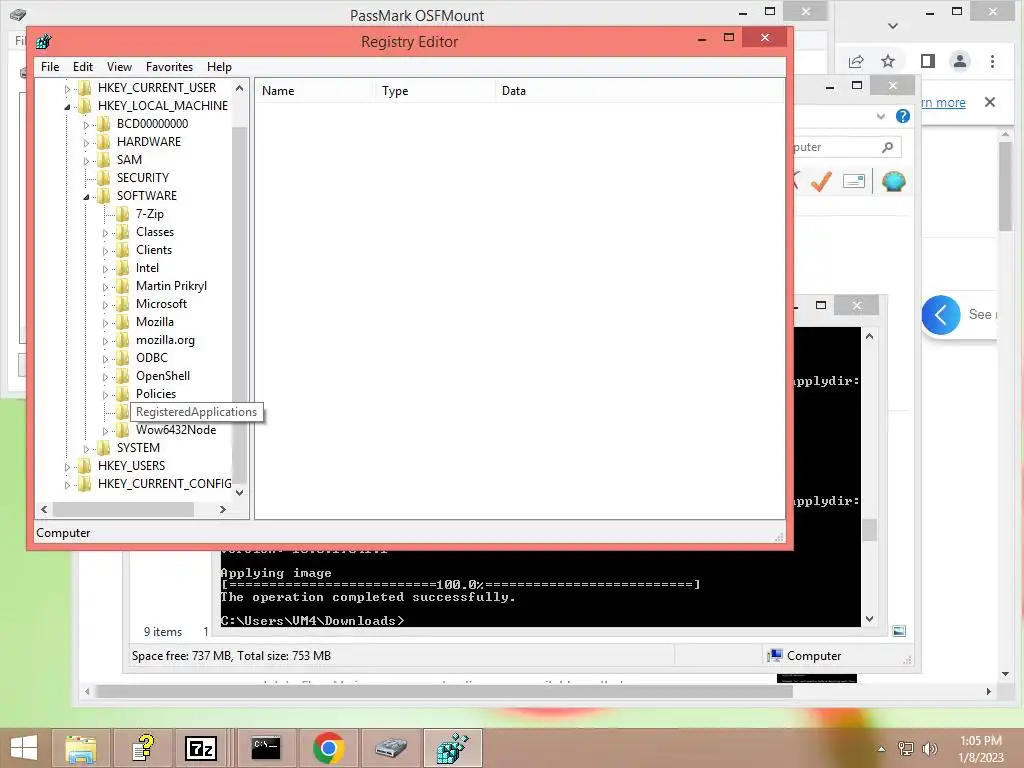Expand the Classes key
1024x768 pixels.
[x=105, y=232]
